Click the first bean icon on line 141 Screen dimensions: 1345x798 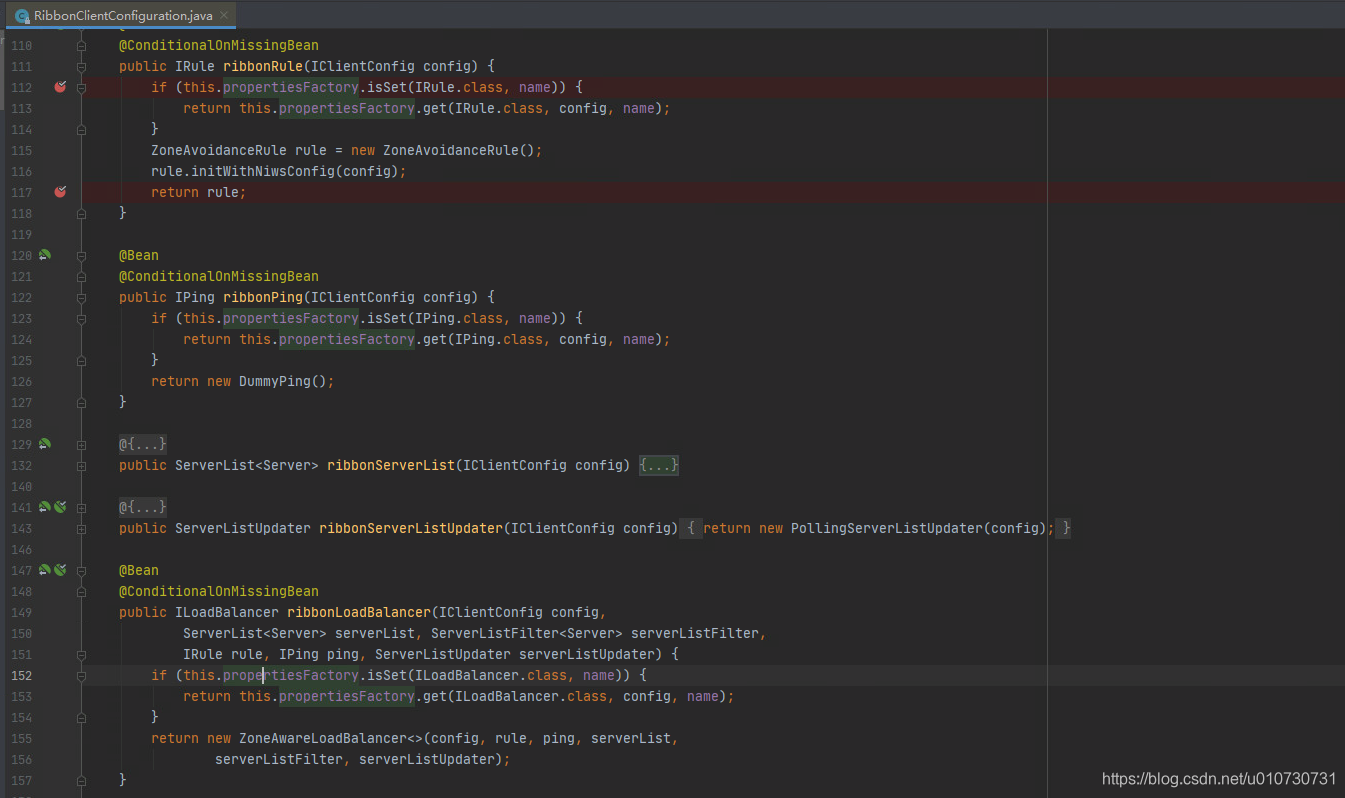[x=44, y=507]
